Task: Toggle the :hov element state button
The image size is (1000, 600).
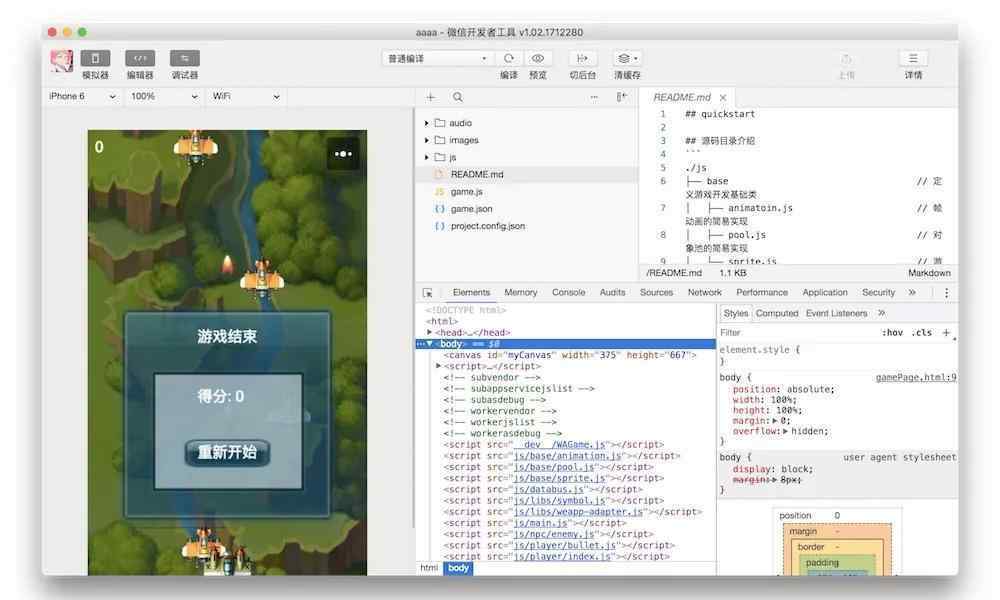Action: click(892, 333)
